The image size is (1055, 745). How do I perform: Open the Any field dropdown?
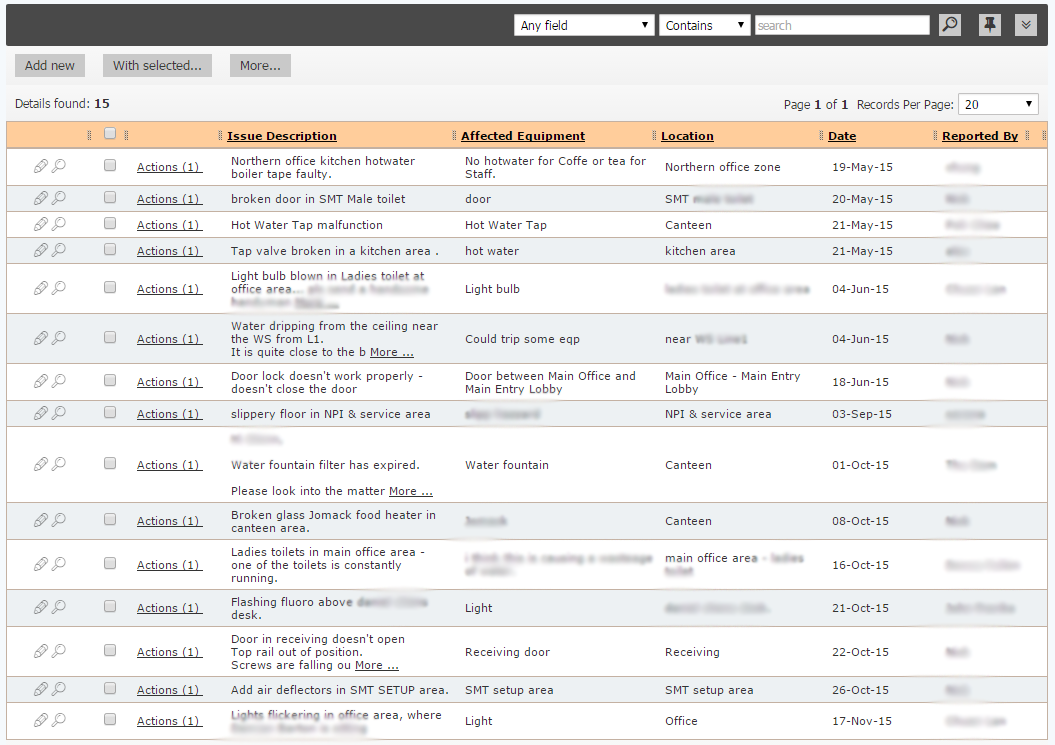point(583,25)
